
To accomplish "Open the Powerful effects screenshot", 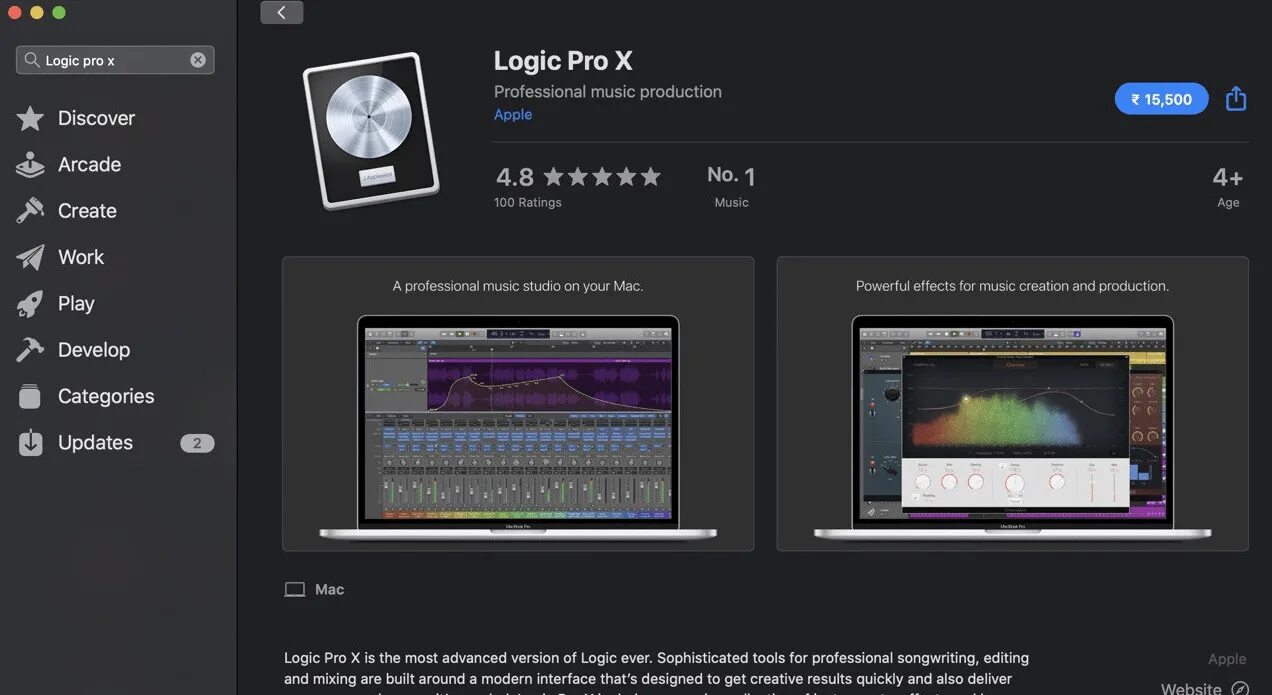I will pyautogui.click(x=1012, y=404).
